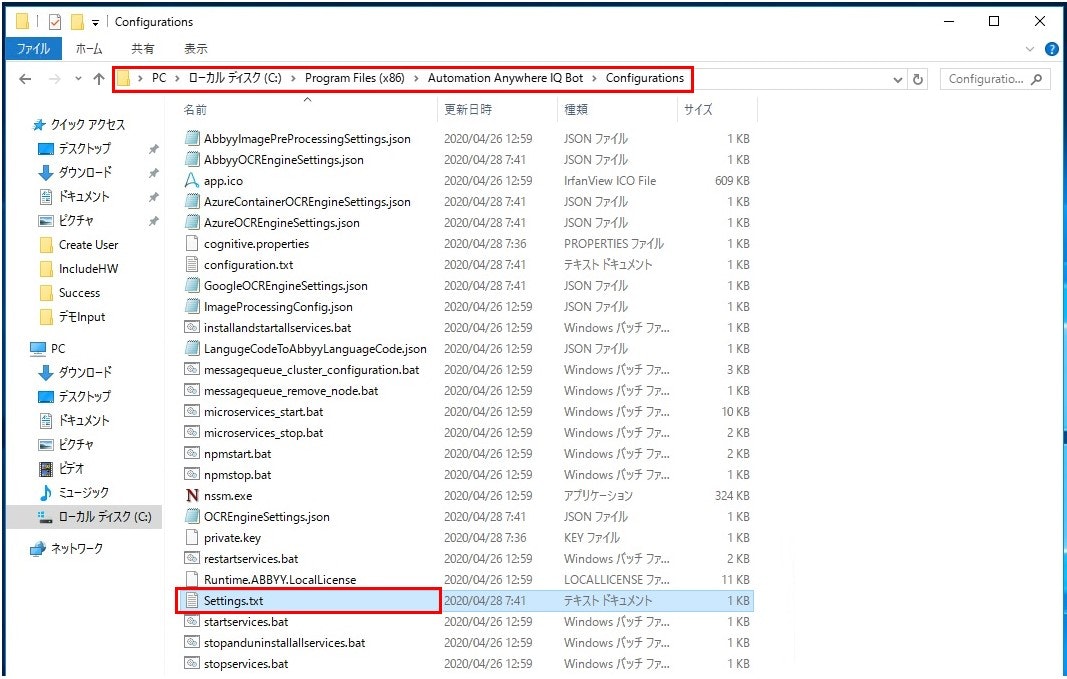Select startservices.bat file name

point(246,622)
